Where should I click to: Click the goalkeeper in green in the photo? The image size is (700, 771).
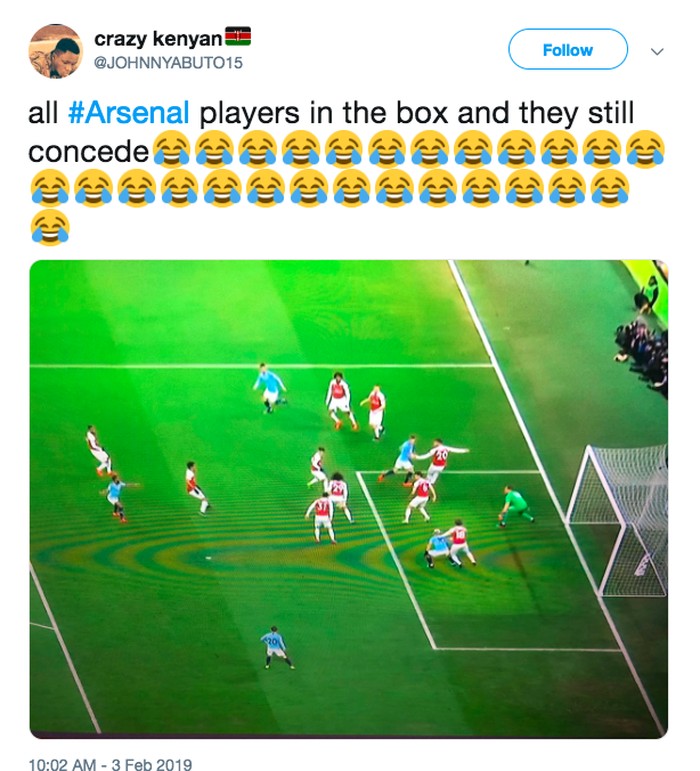(x=515, y=505)
